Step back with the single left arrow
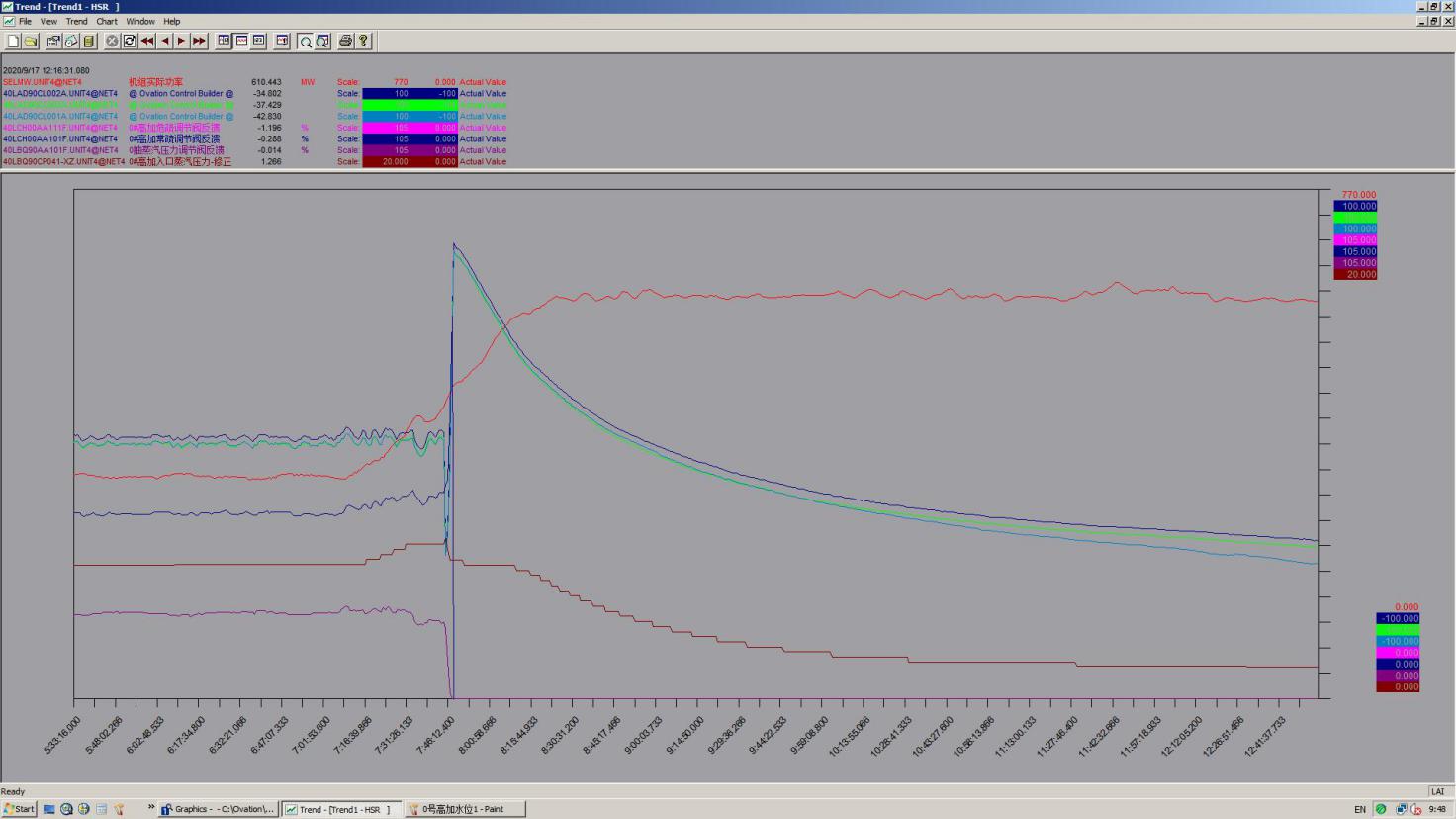 (165, 41)
